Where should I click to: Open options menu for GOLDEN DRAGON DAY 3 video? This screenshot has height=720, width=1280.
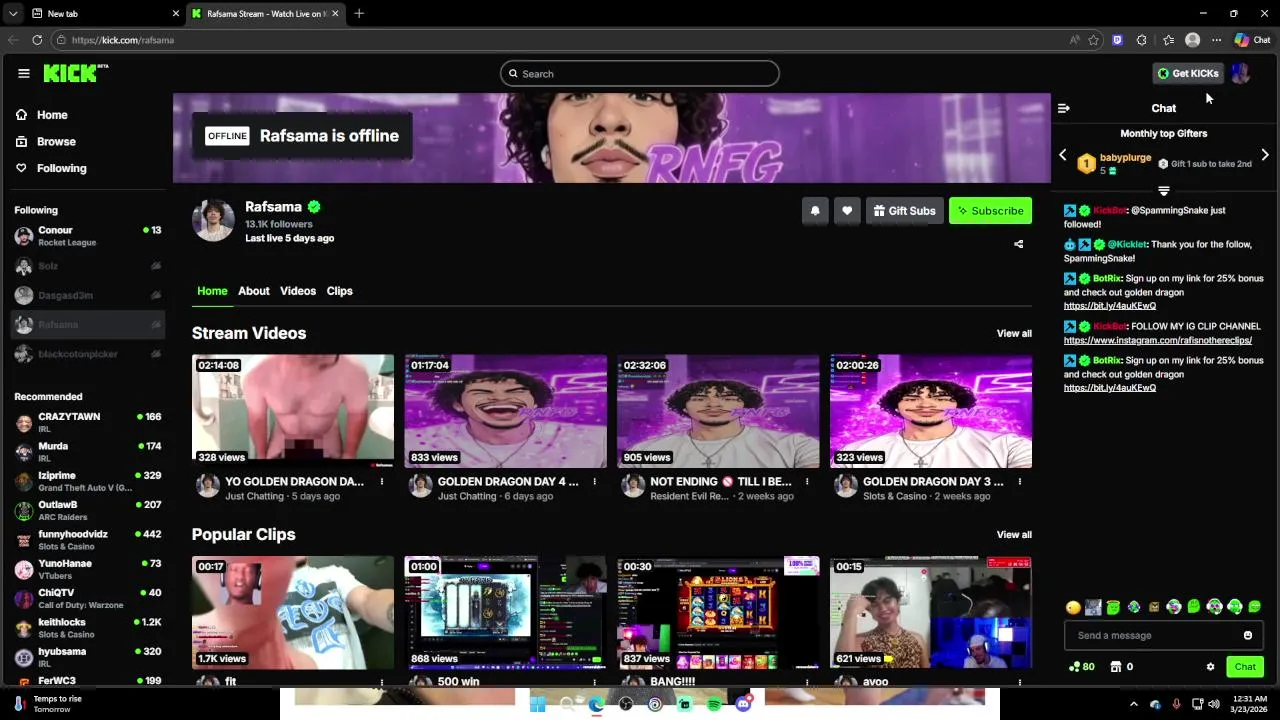click(1020, 482)
